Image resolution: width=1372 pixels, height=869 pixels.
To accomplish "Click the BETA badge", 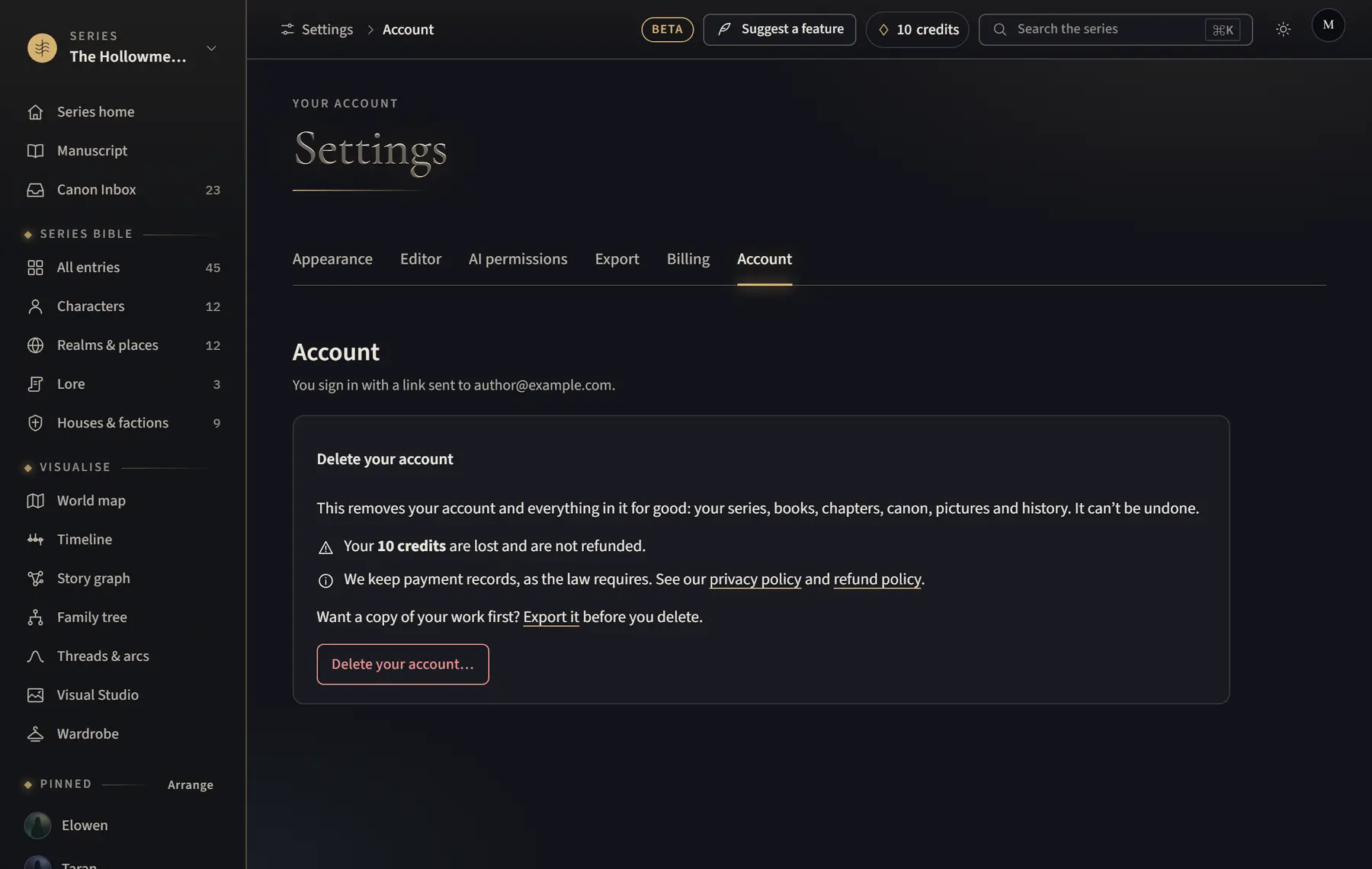I will (667, 30).
